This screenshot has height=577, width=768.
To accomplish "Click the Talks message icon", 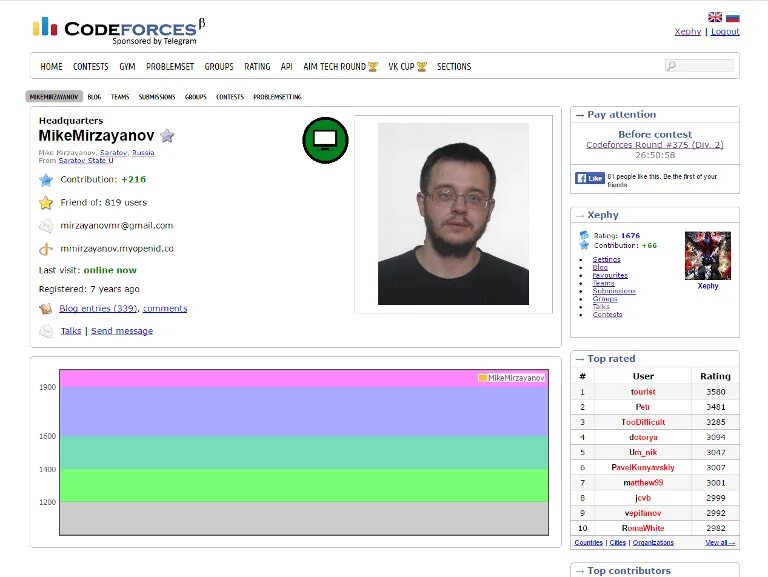I will tap(46, 331).
